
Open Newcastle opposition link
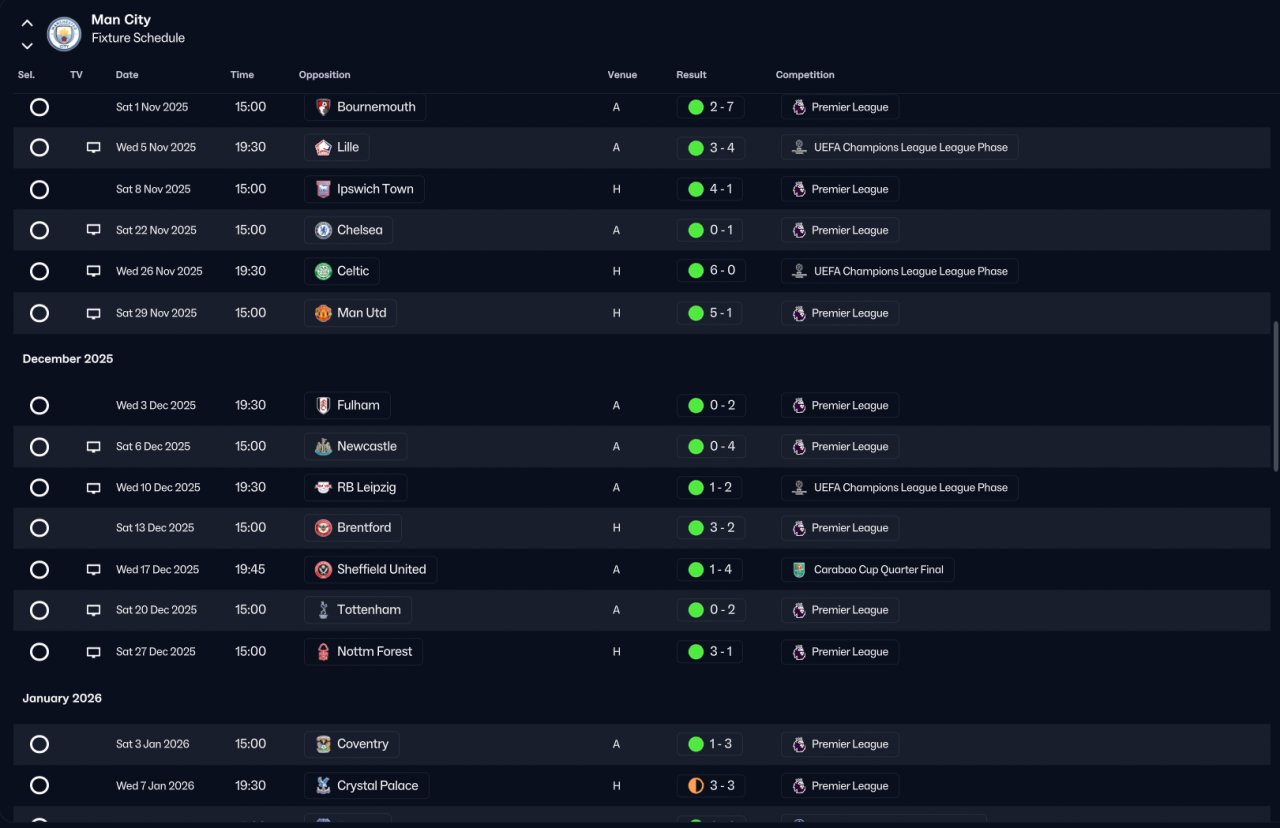pos(356,447)
